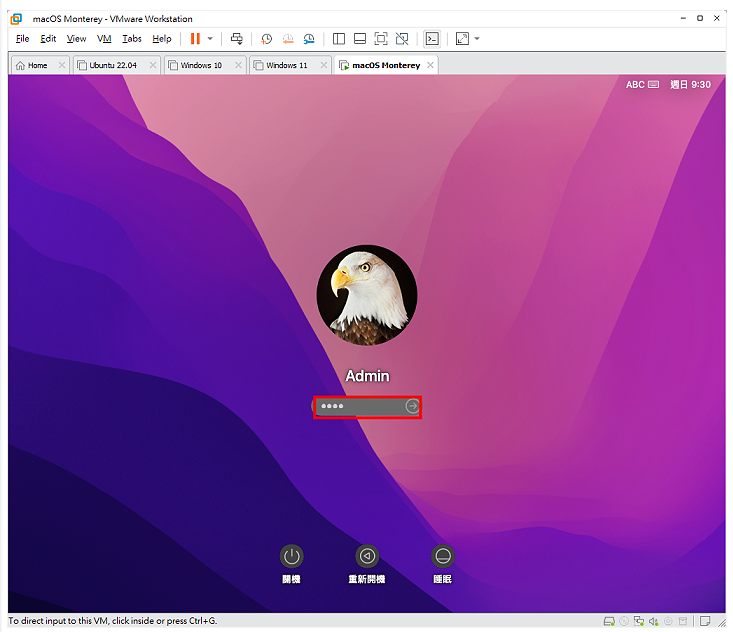Click the VMware Workstation logo in title bar
733x632 pixels.
pyautogui.click(x=16, y=19)
